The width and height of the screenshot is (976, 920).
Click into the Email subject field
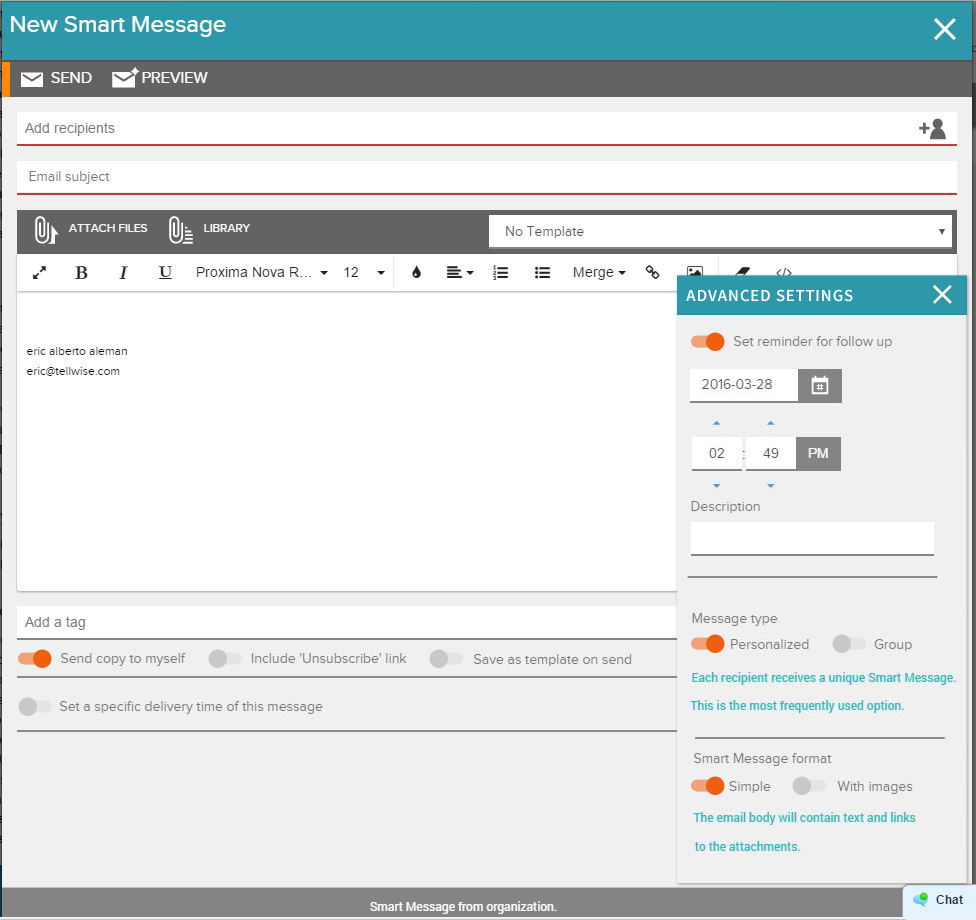pyautogui.click(x=487, y=177)
